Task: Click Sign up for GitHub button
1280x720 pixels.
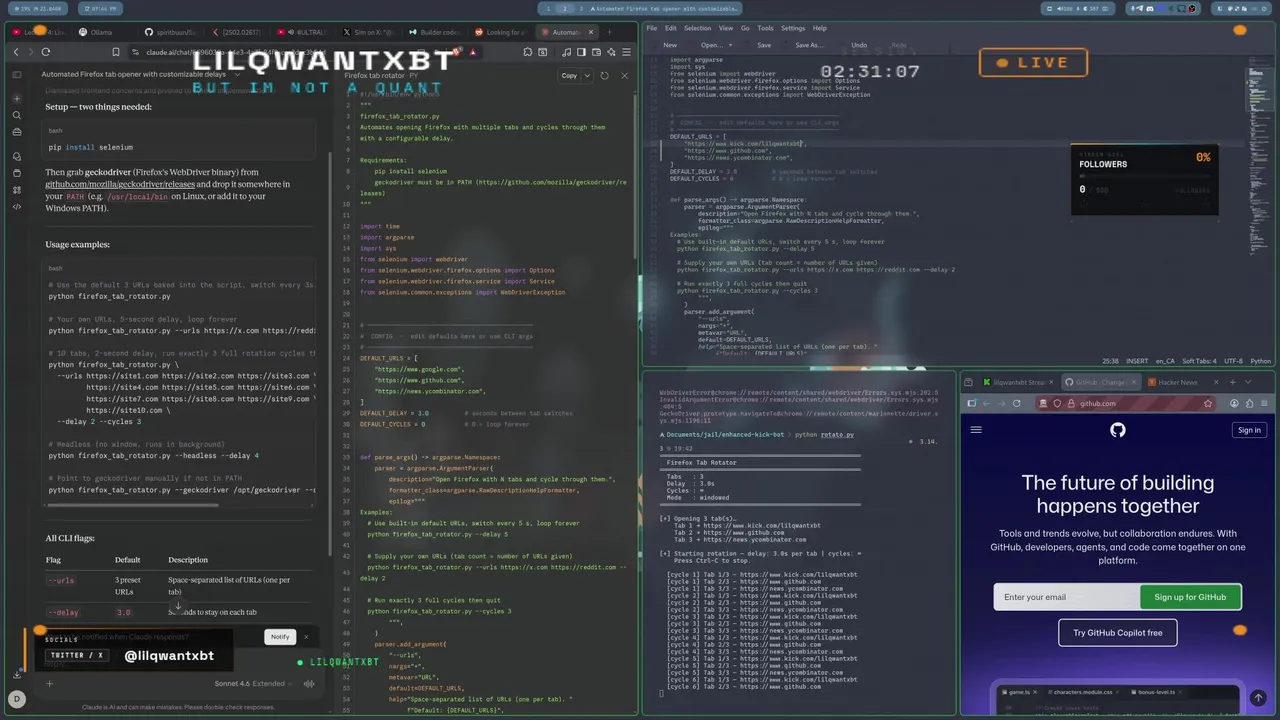Action: (x=1190, y=597)
